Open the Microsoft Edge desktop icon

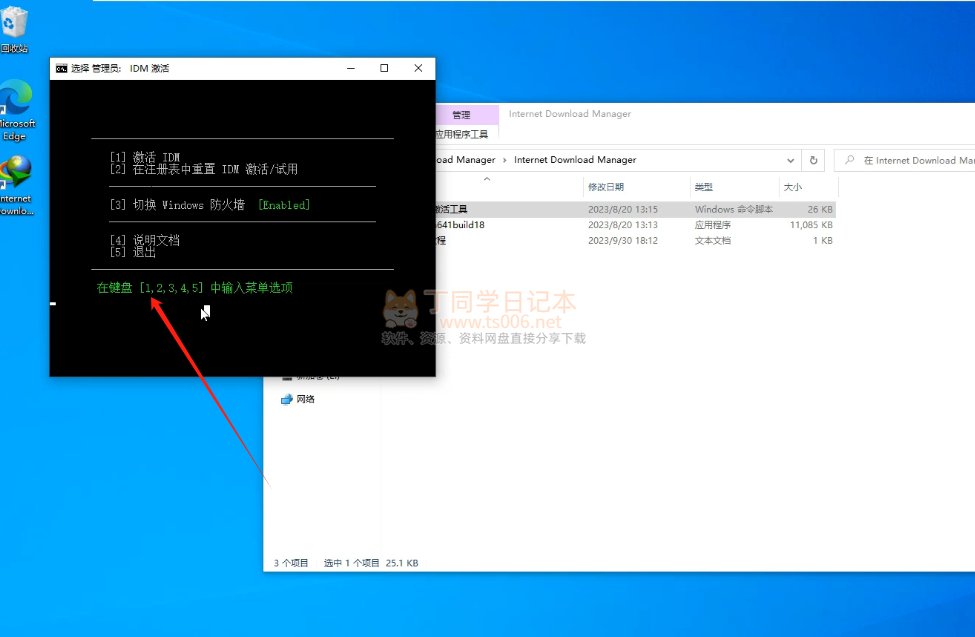coord(16,111)
